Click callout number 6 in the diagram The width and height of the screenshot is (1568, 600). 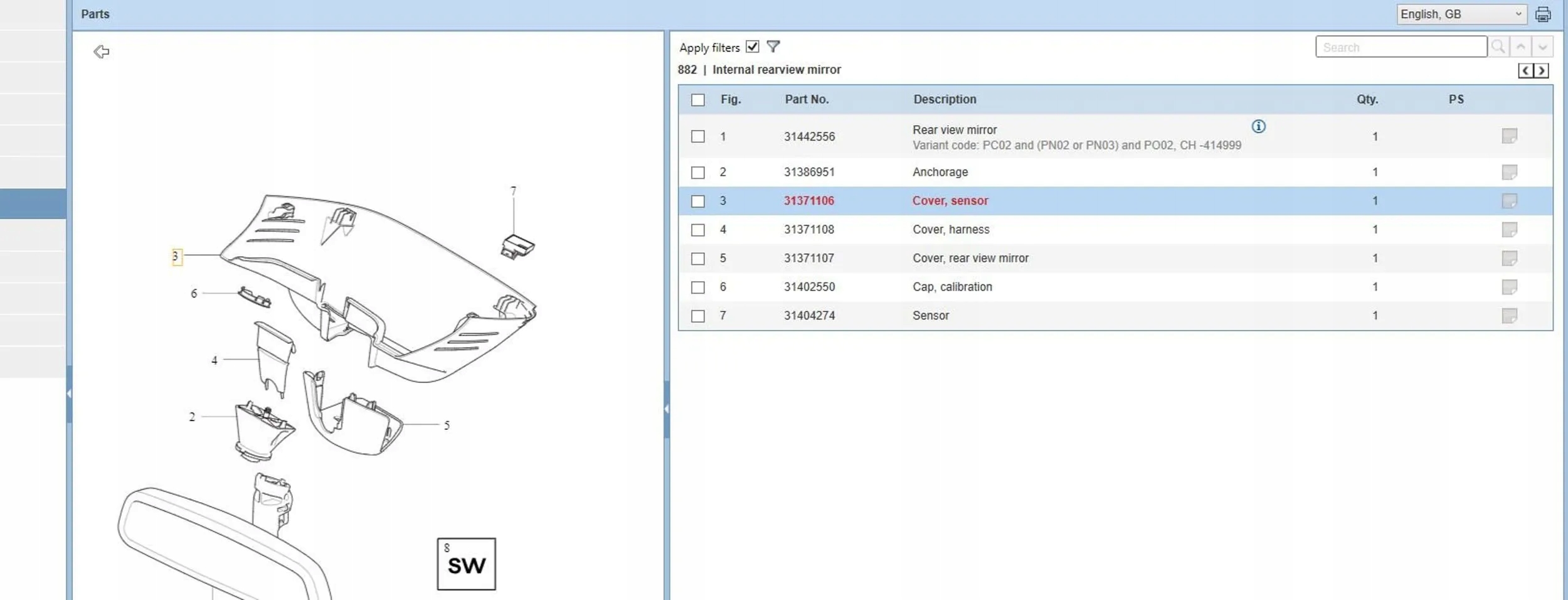pyautogui.click(x=194, y=293)
